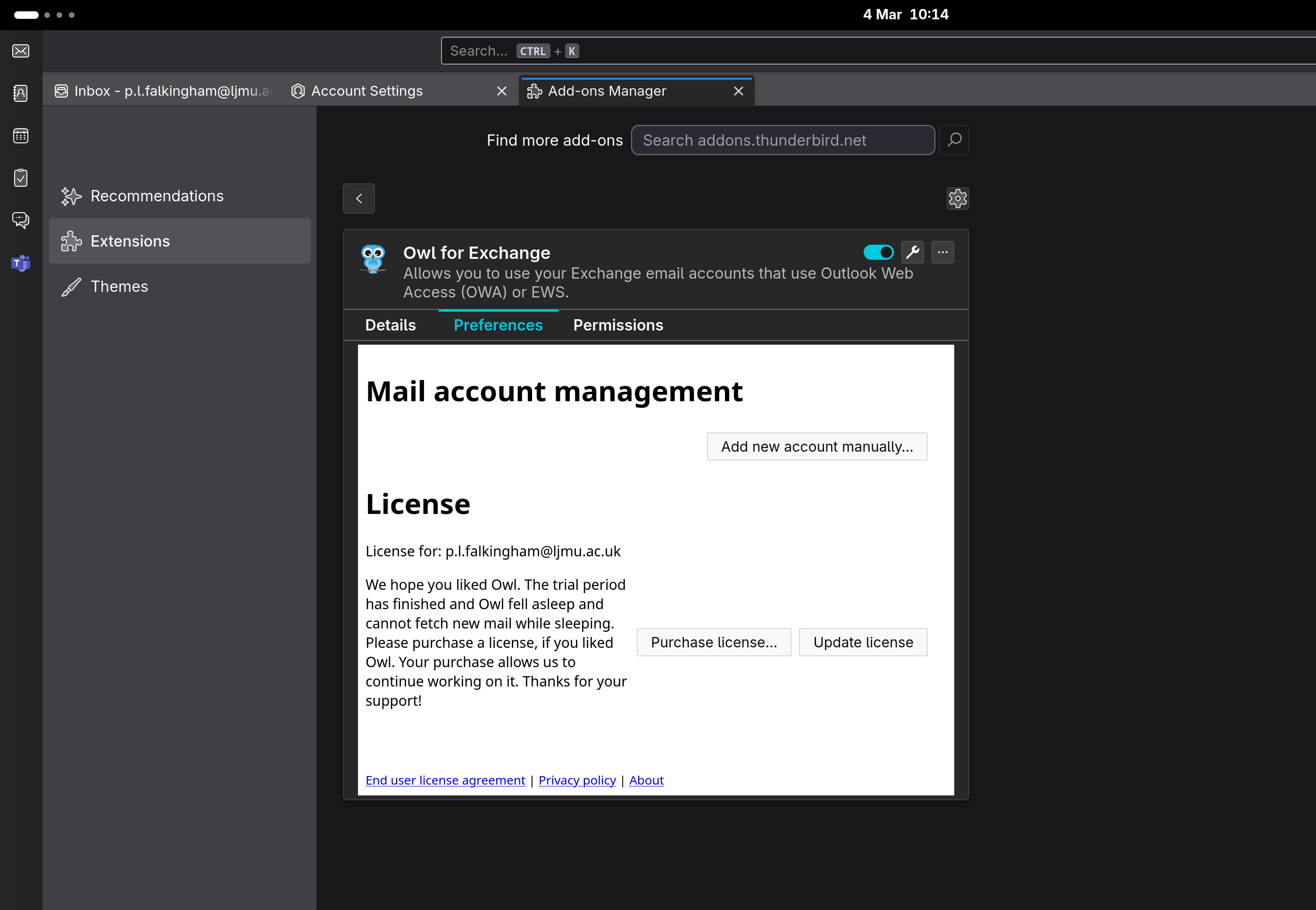This screenshot has height=910, width=1316.
Task: Click the Purchase license button
Action: point(714,642)
